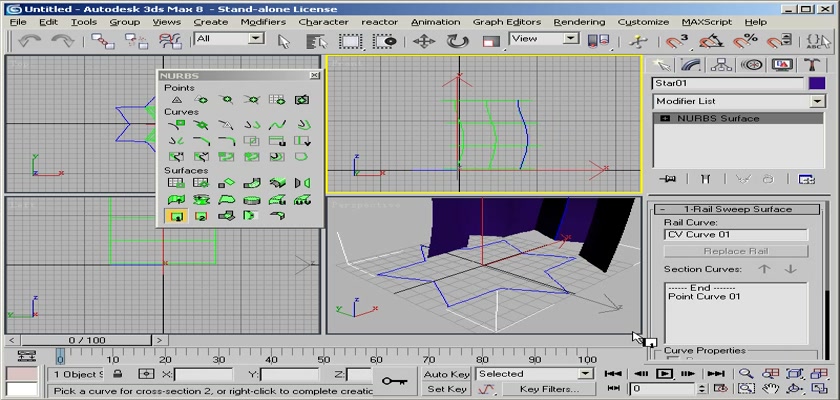Open the selection filter All dropdown
The height and width of the screenshot is (400, 840).
click(x=257, y=38)
